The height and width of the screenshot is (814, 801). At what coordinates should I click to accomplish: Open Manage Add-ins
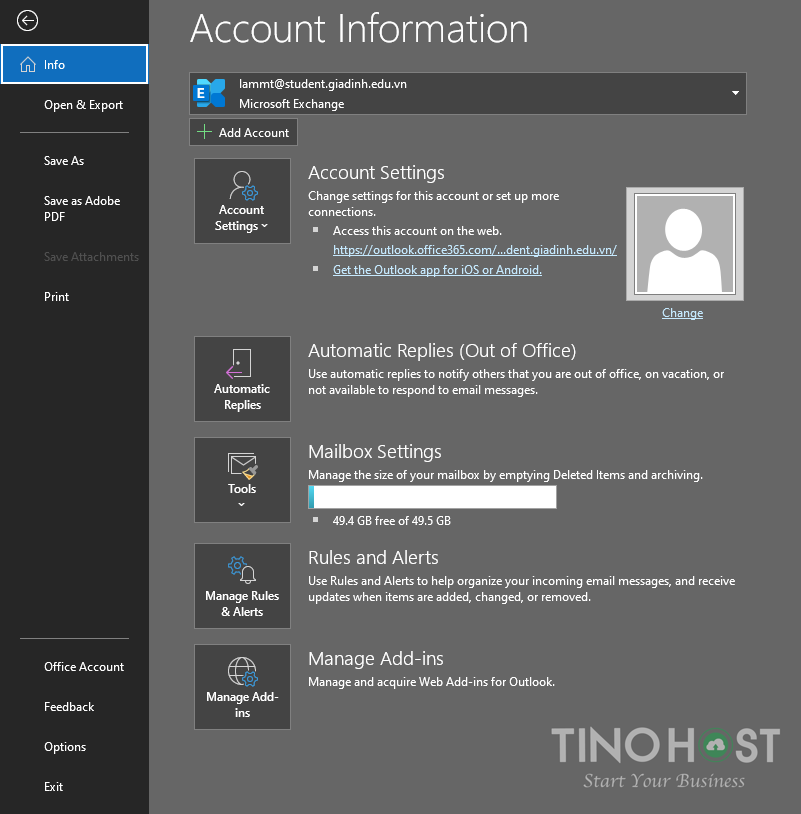tap(242, 687)
